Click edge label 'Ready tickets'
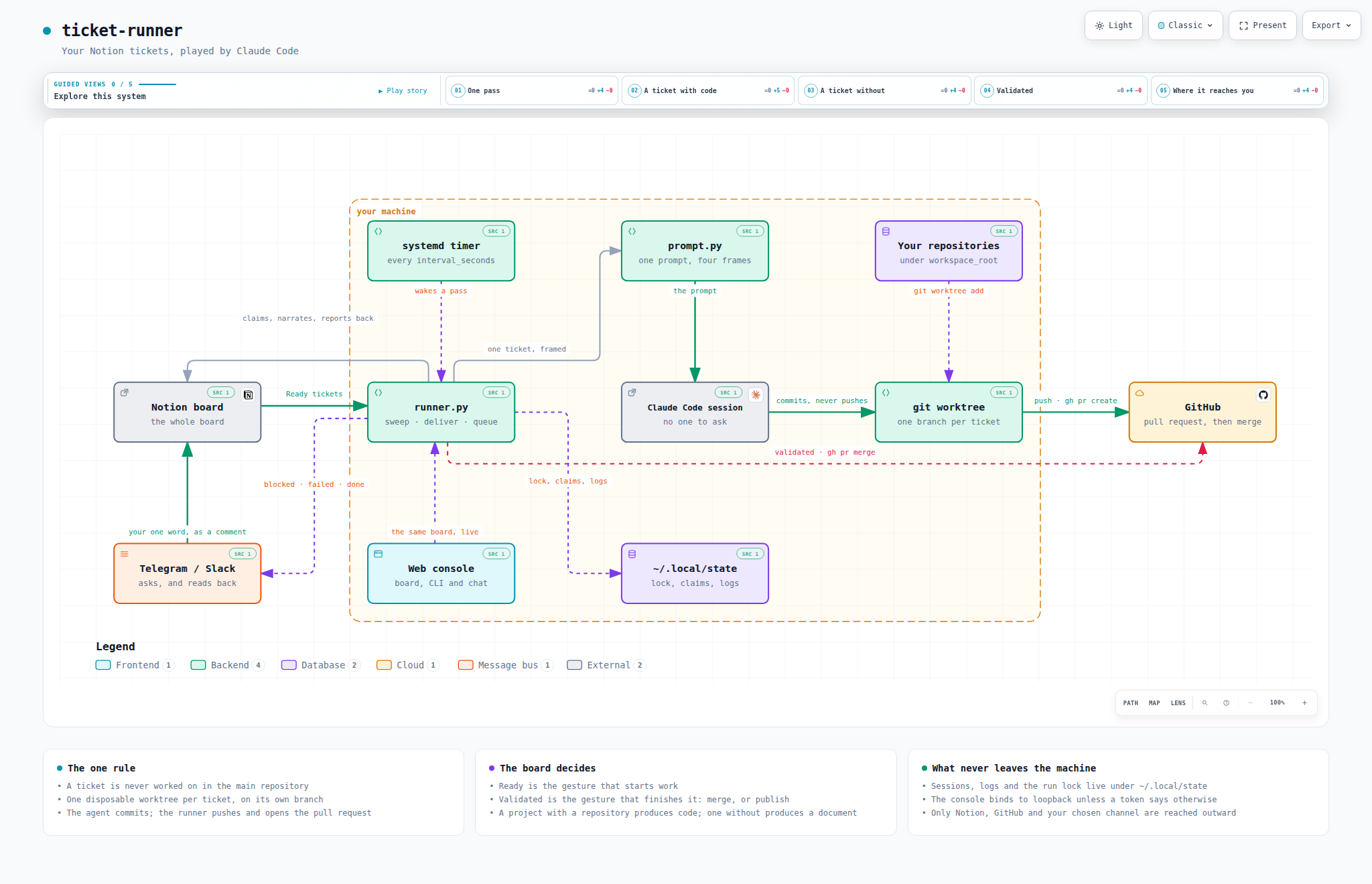 (314, 394)
